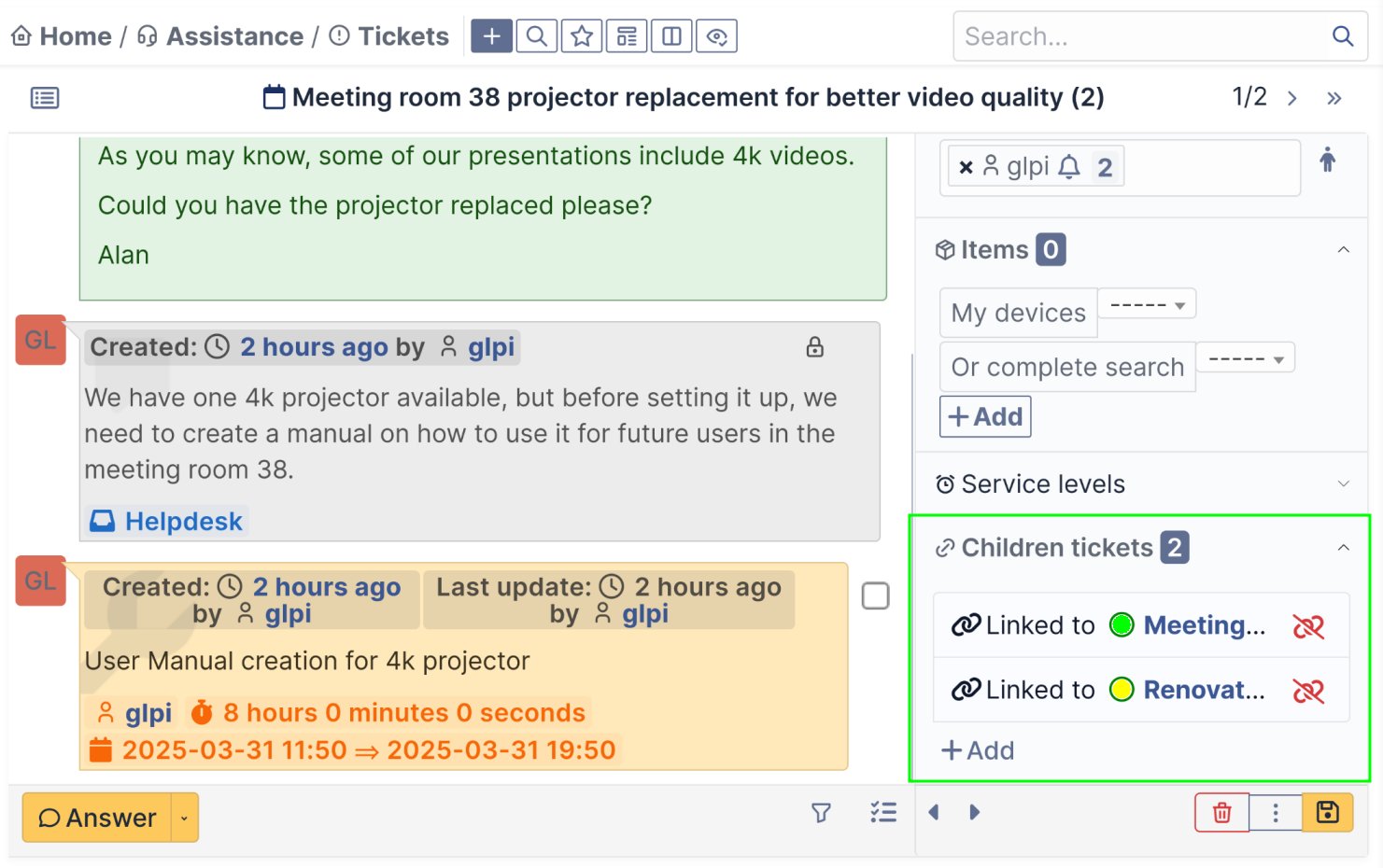Go to Assistance in breadcrumb
The width and height of the screenshot is (1383, 868).
[233, 36]
